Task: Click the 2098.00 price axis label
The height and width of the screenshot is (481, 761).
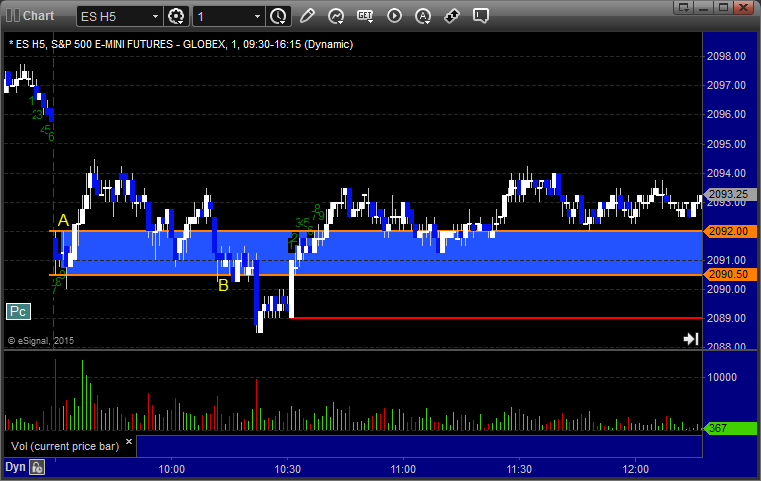Action: tap(726, 56)
